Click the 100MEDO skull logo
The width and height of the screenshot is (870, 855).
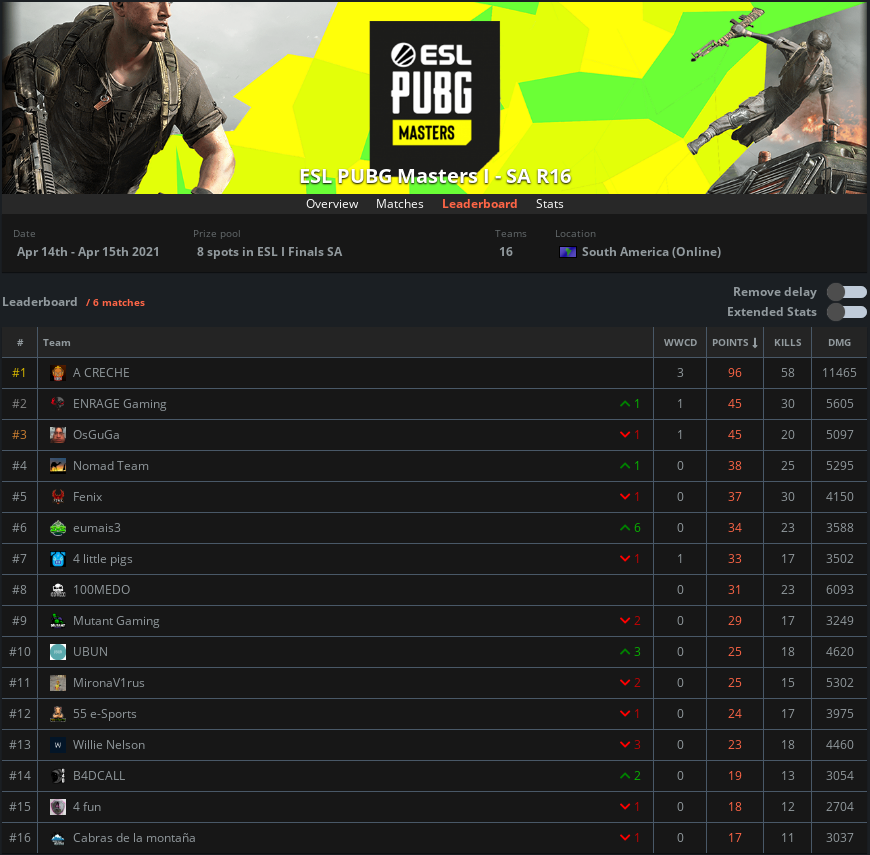click(x=57, y=589)
